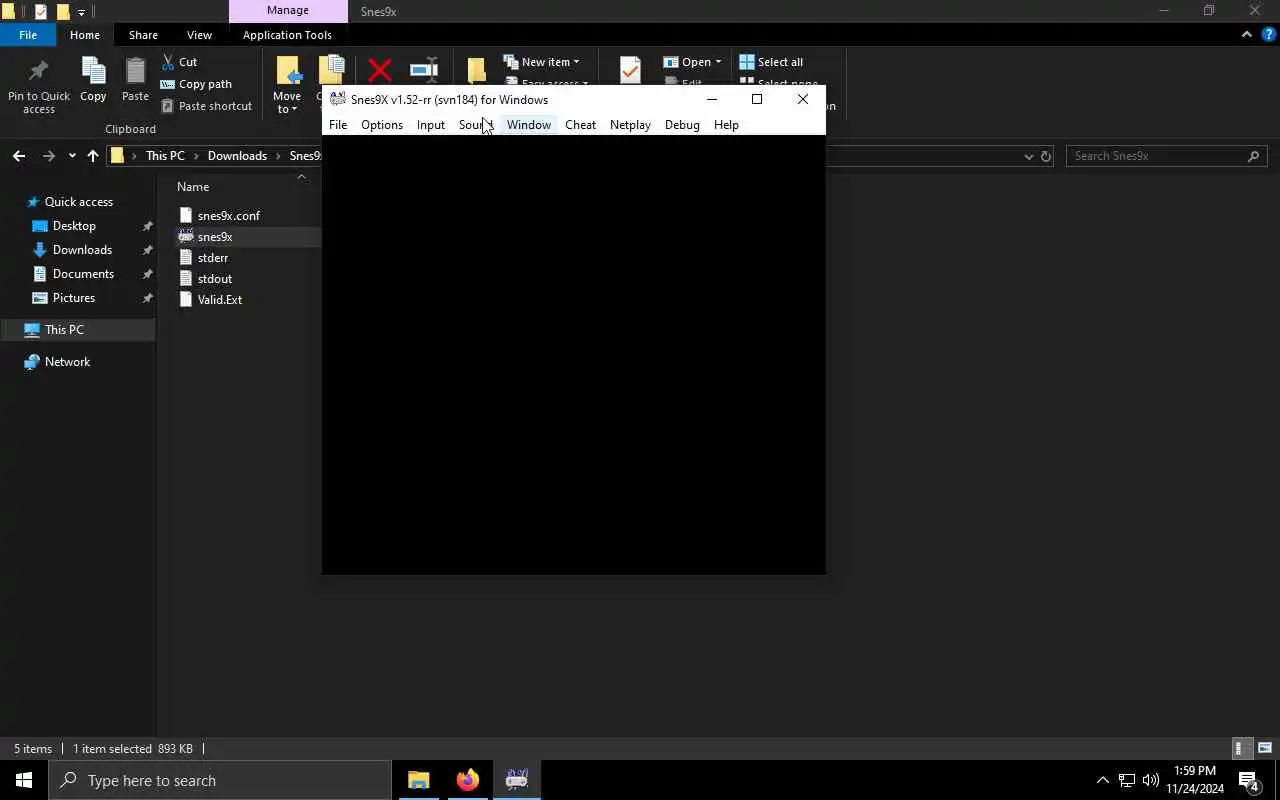The image size is (1280, 800).
Task: Select the Valid.Ext file
Action: (x=220, y=300)
